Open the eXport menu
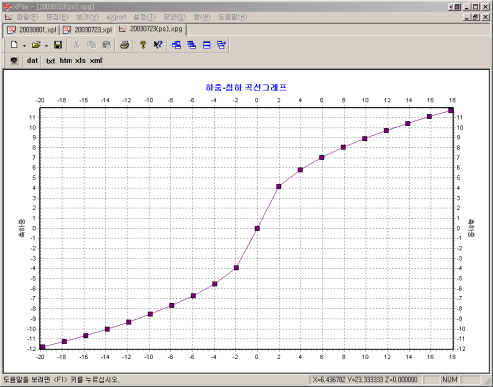The width and height of the screenshot is (493, 387). [x=116, y=17]
